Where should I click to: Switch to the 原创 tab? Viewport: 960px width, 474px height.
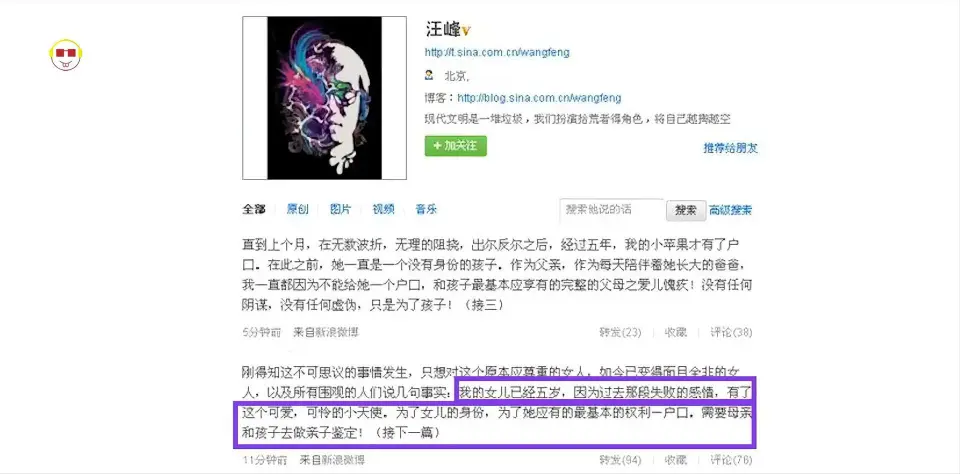(x=298, y=209)
